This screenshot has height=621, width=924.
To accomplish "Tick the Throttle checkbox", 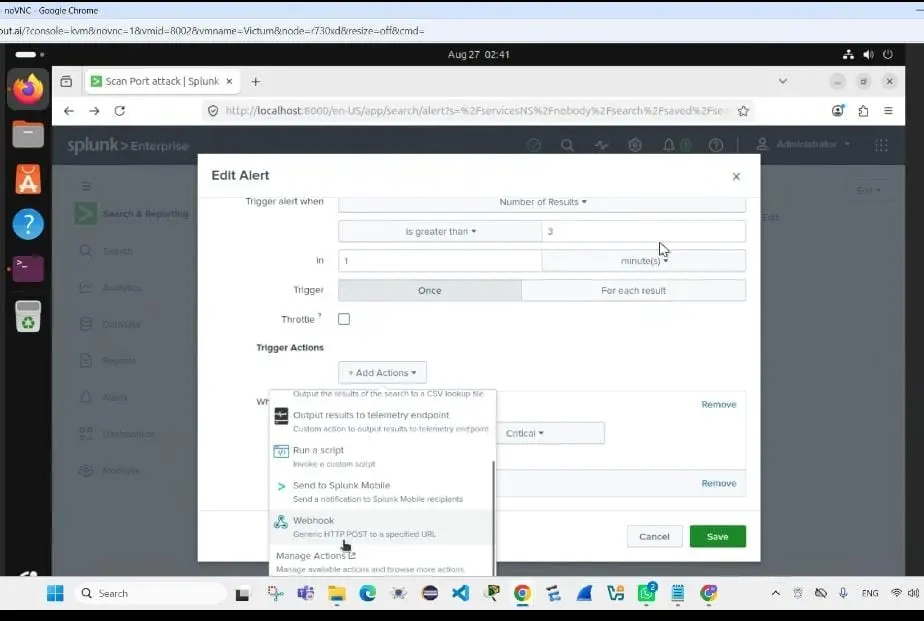I will click(x=344, y=319).
